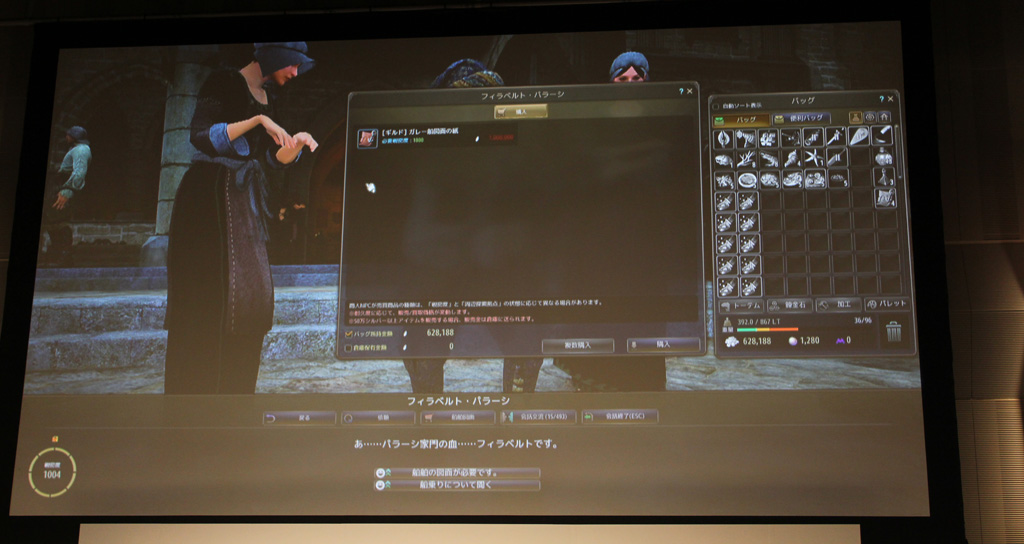This screenshot has width=1024, height=544.
Task: Choose 船舶の図面が必要です。 dialogue option
Action: [457, 472]
